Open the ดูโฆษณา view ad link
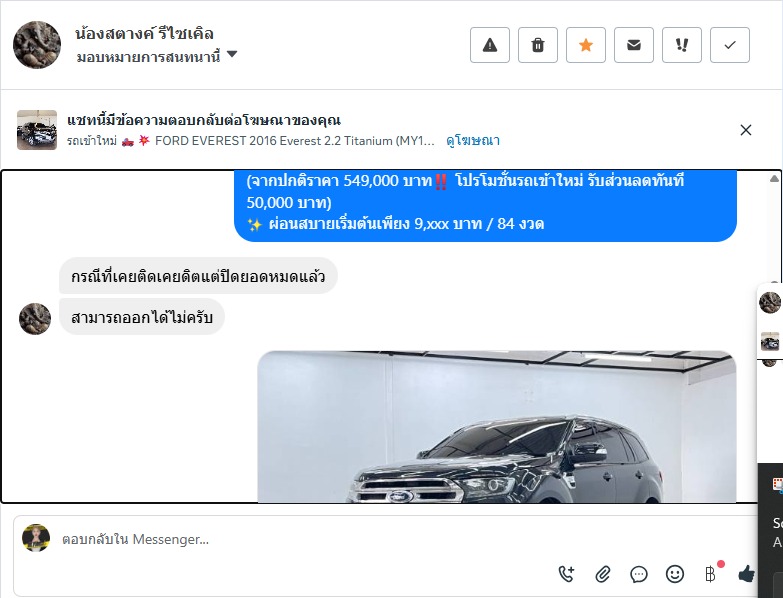 click(472, 141)
